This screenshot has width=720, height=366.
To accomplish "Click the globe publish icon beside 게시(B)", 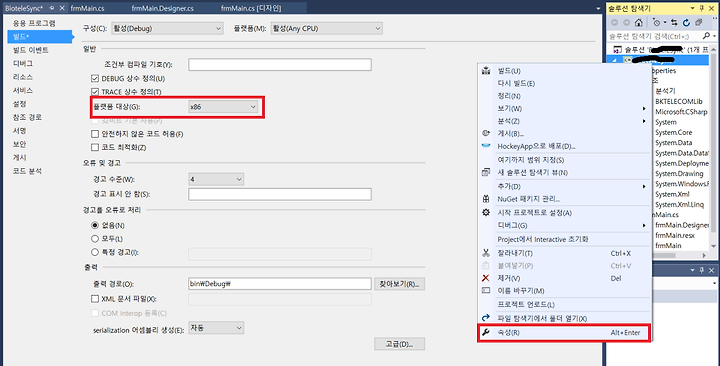I will click(x=486, y=133).
